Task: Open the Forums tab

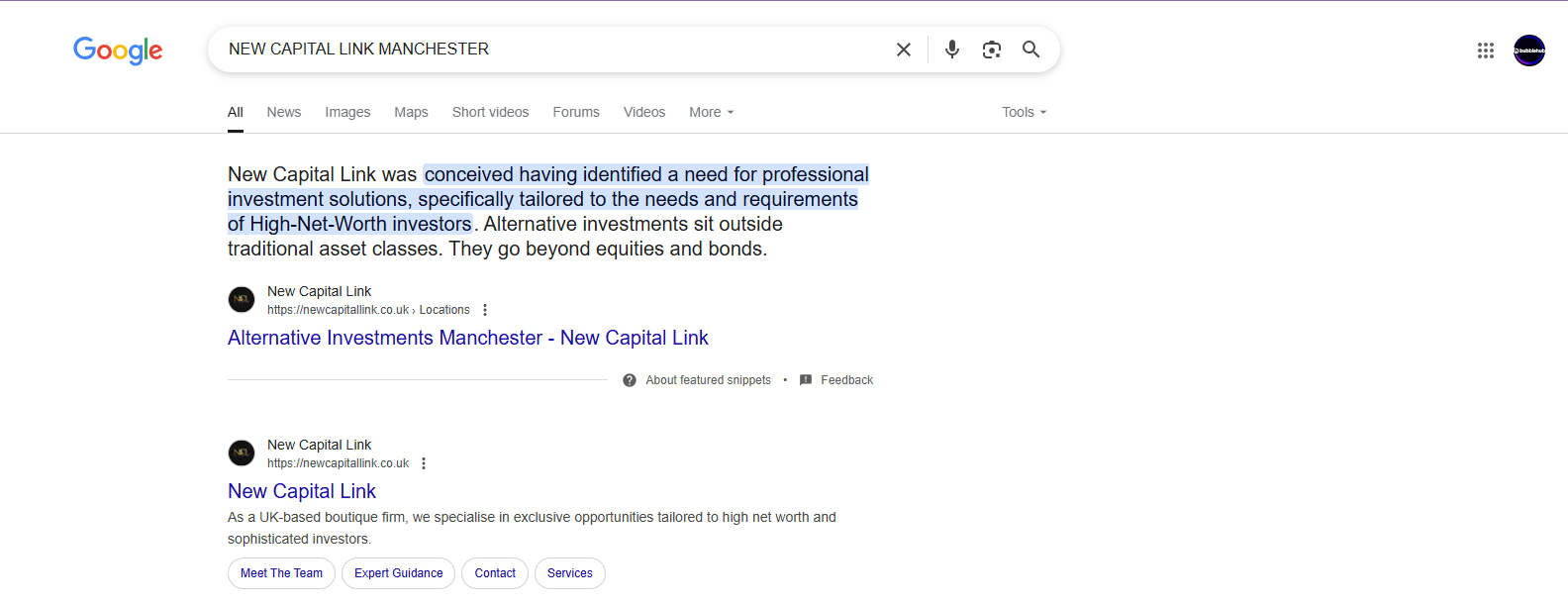Action: (x=576, y=112)
